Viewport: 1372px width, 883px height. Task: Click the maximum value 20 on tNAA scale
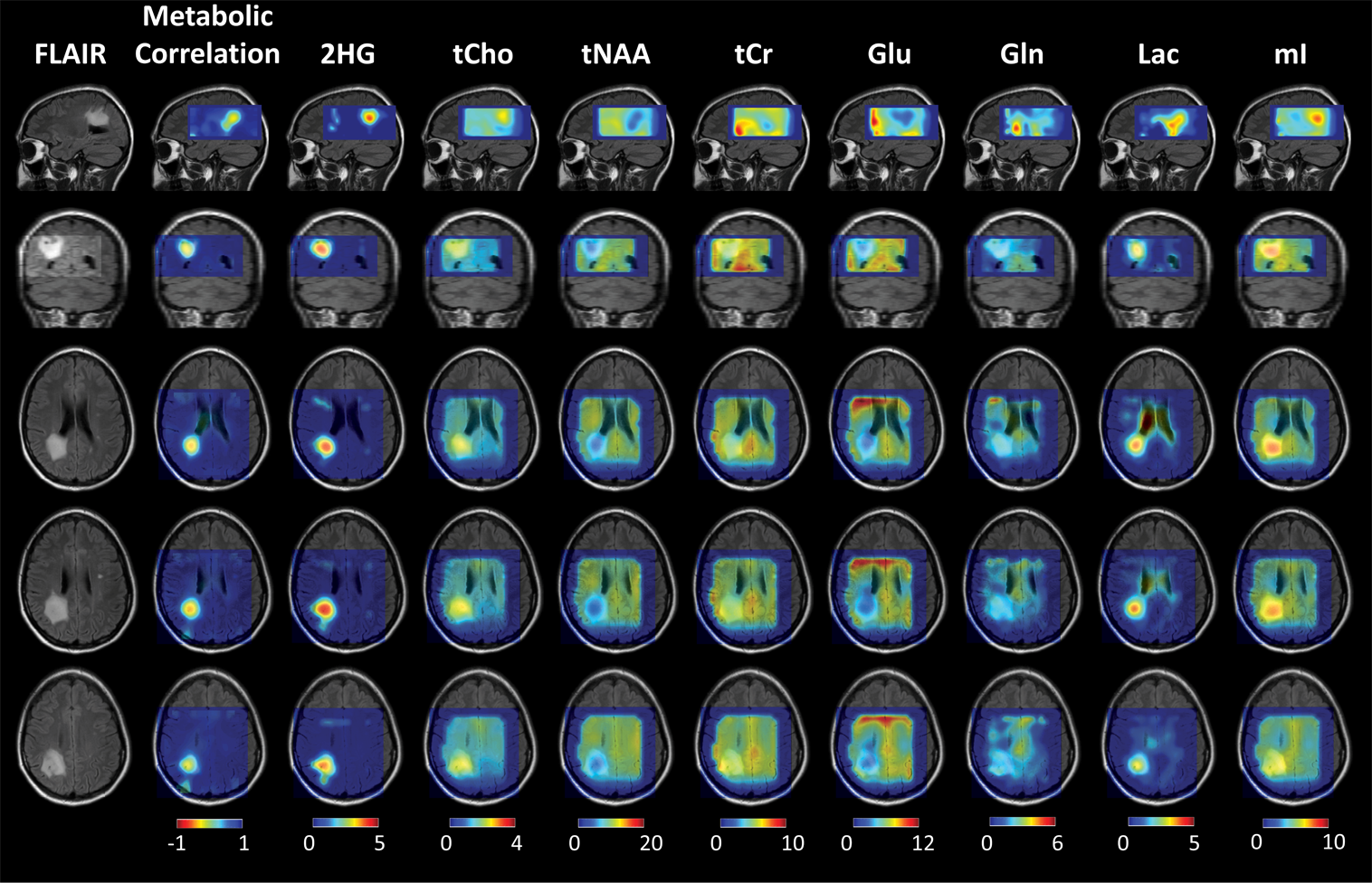coord(651,843)
